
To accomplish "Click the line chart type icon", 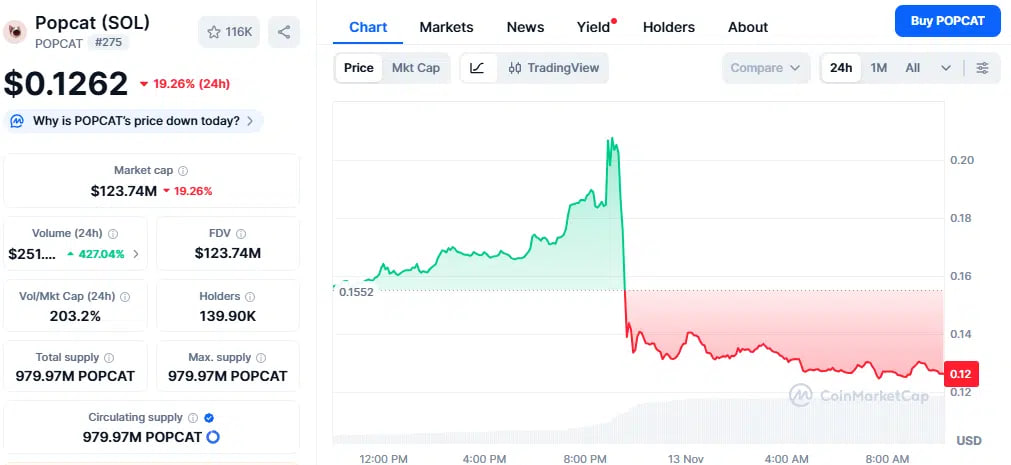I will 478,68.
